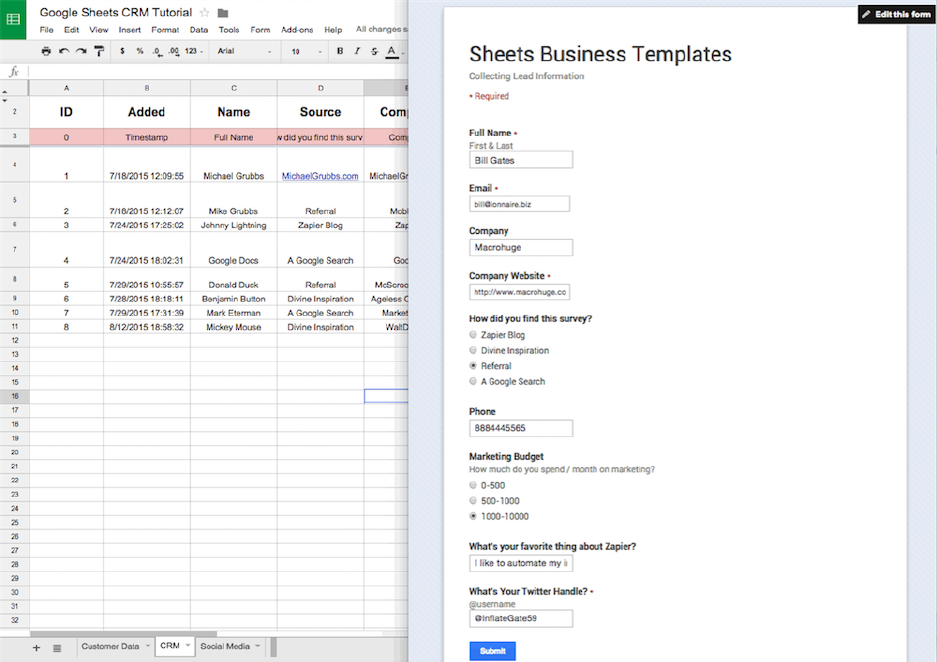Click the Full Name field containing Bill Gates

pos(521,160)
